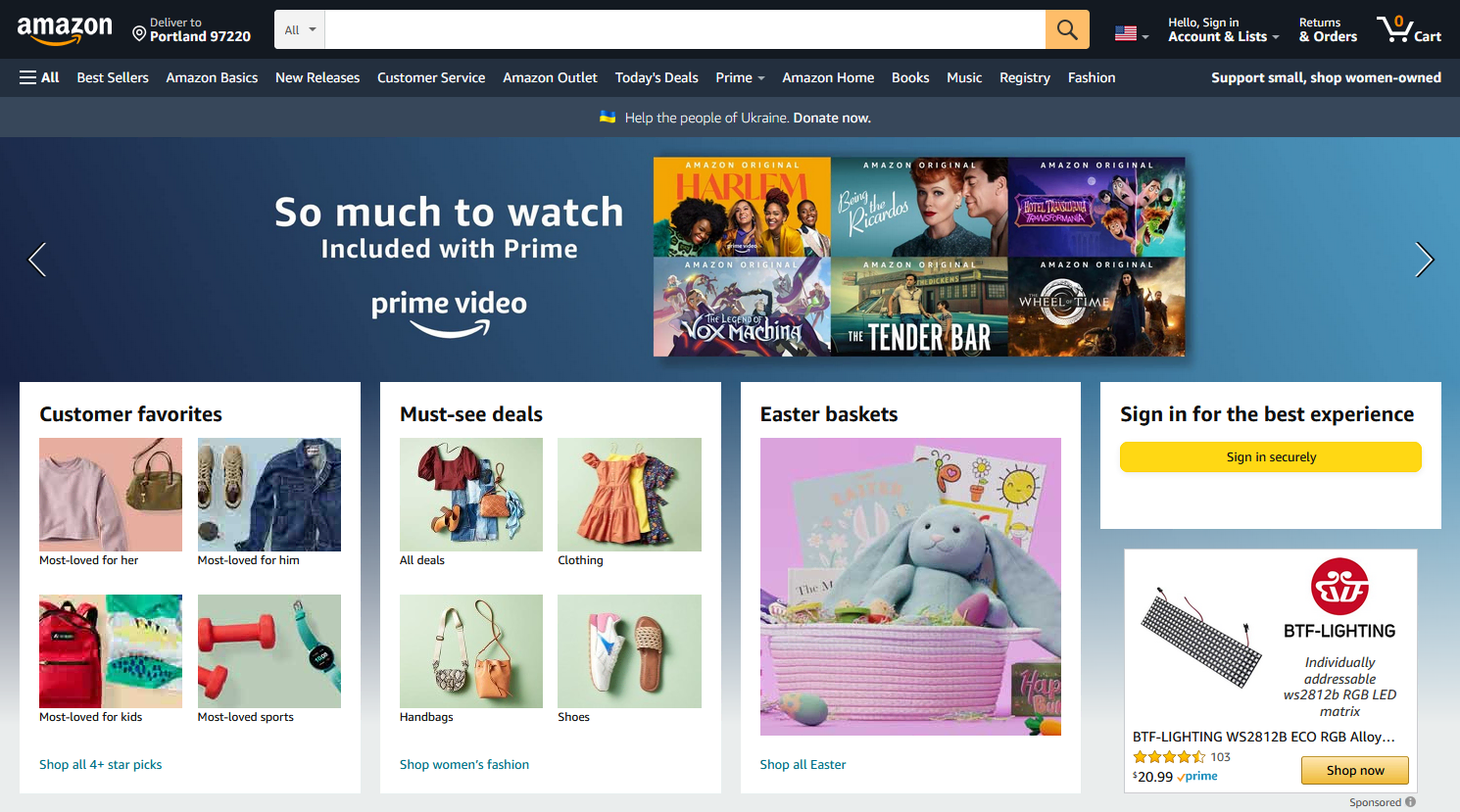Viewport: 1460px width, 812px height.
Task: Open Registry
Action: coord(1025,77)
